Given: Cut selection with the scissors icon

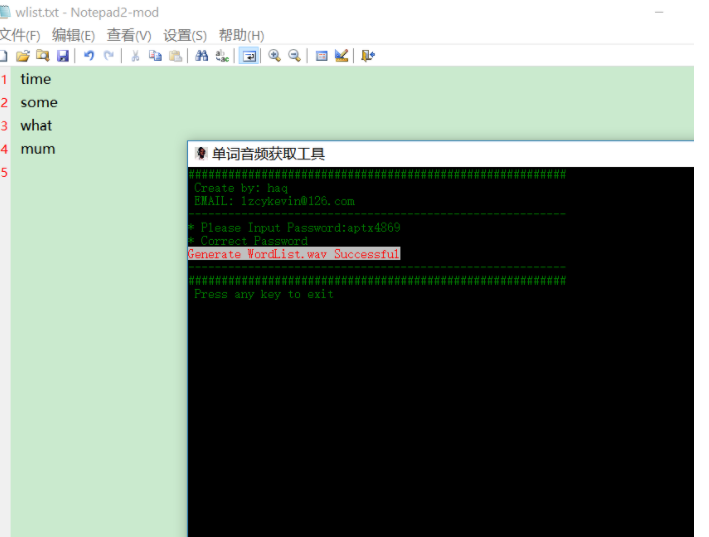Looking at the screenshot, I should click(135, 56).
